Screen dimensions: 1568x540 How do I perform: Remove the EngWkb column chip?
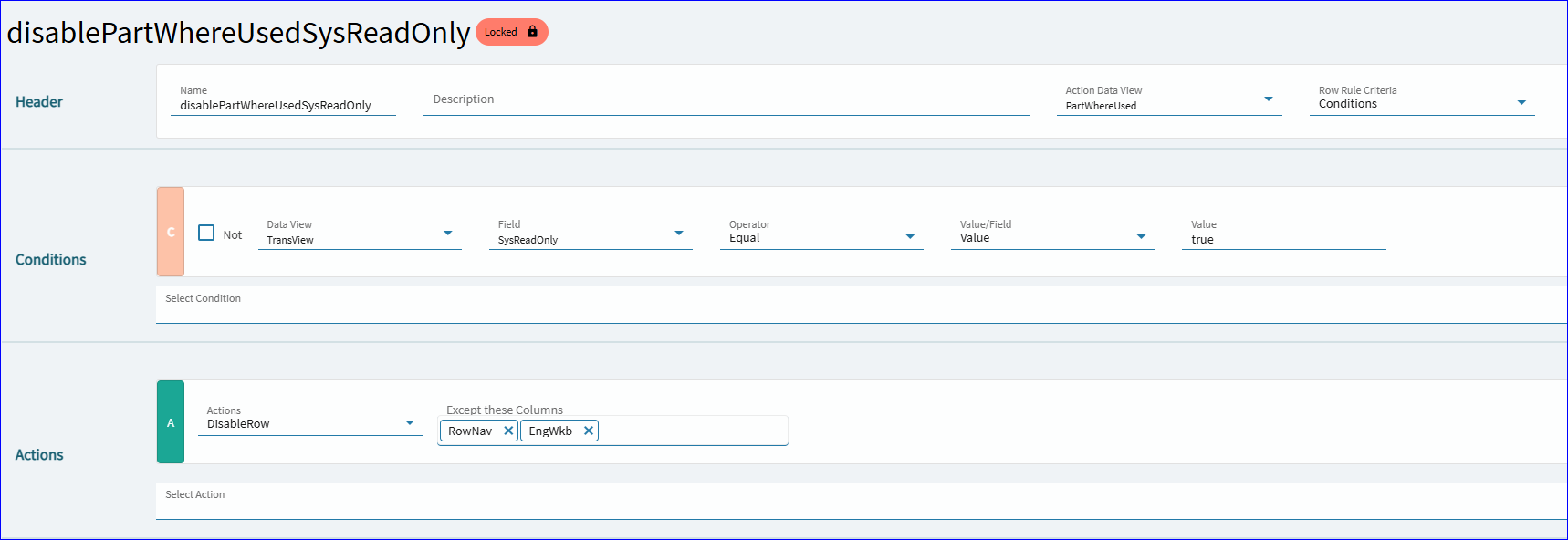coord(589,431)
